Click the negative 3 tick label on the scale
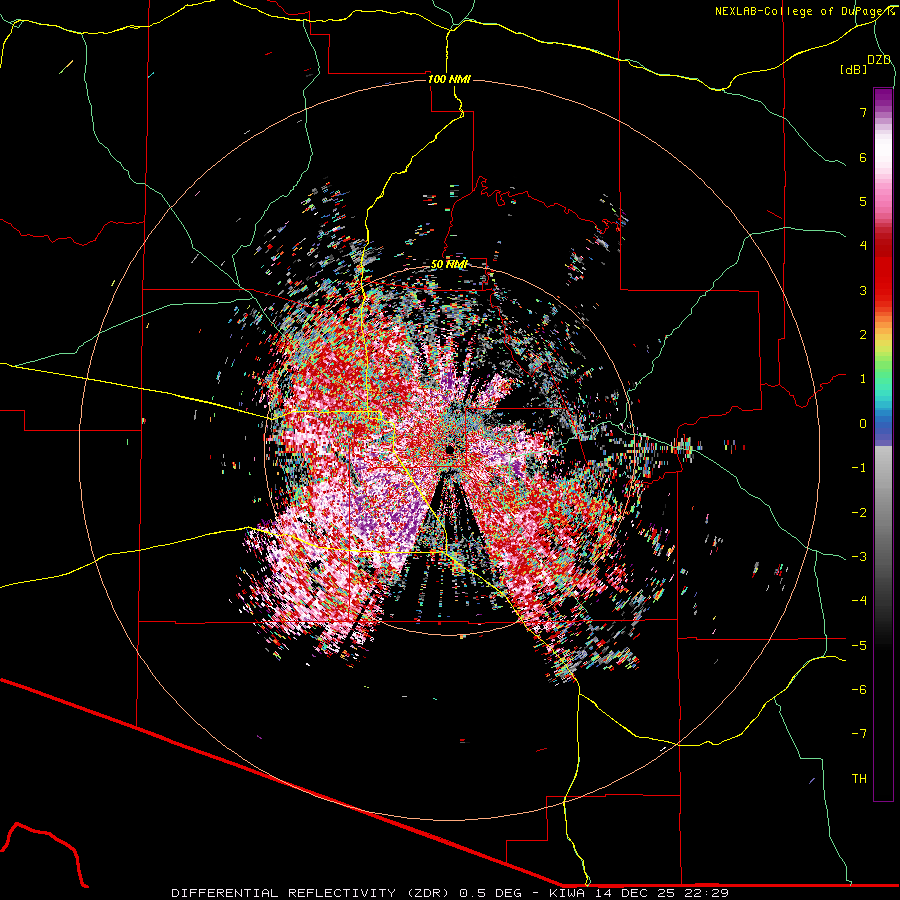This screenshot has width=900, height=900. pyautogui.click(x=859, y=556)
